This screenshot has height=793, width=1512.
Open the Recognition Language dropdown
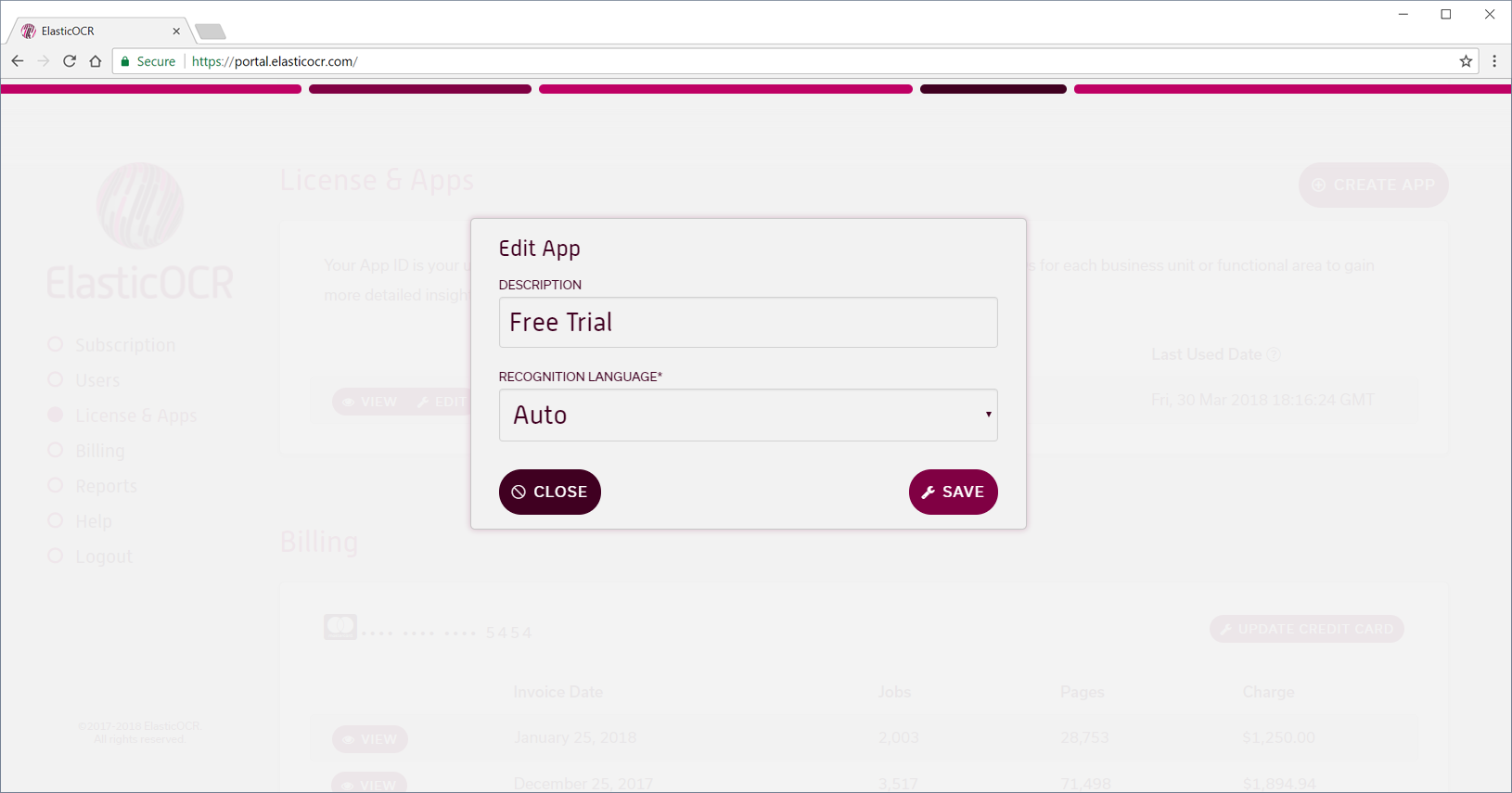[x=748, y=415]
